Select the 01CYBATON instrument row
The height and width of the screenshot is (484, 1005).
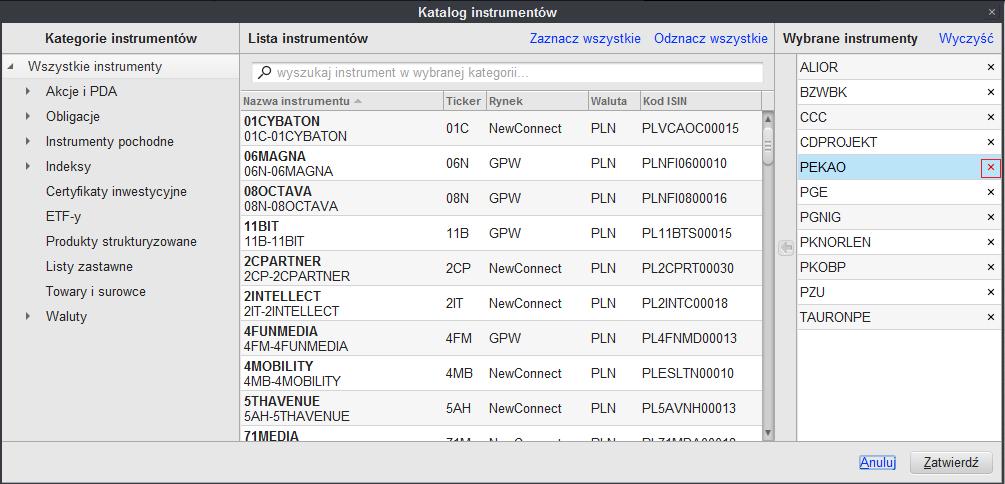[501, 128]
